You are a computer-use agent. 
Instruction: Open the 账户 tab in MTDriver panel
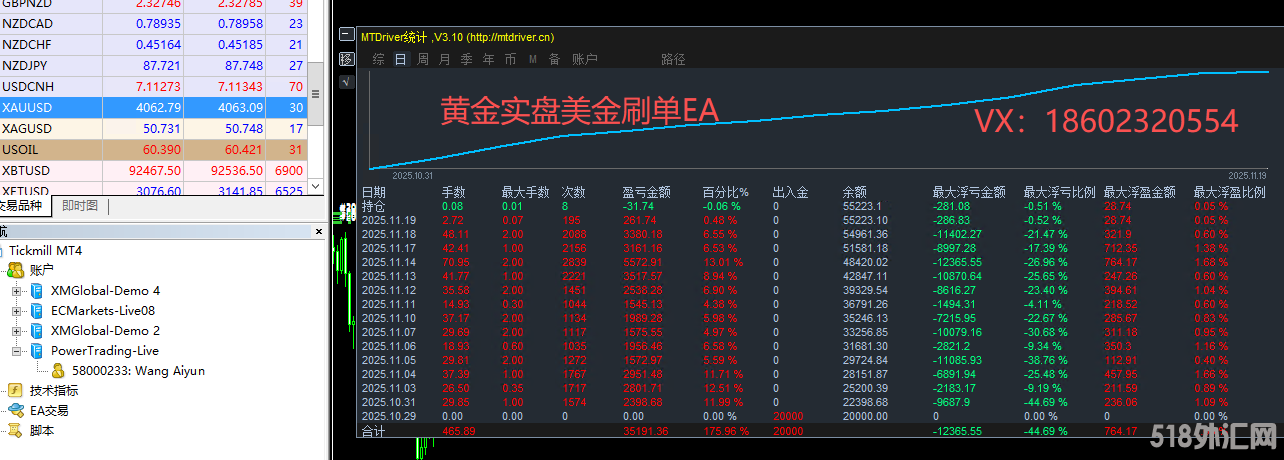[585, 59]
